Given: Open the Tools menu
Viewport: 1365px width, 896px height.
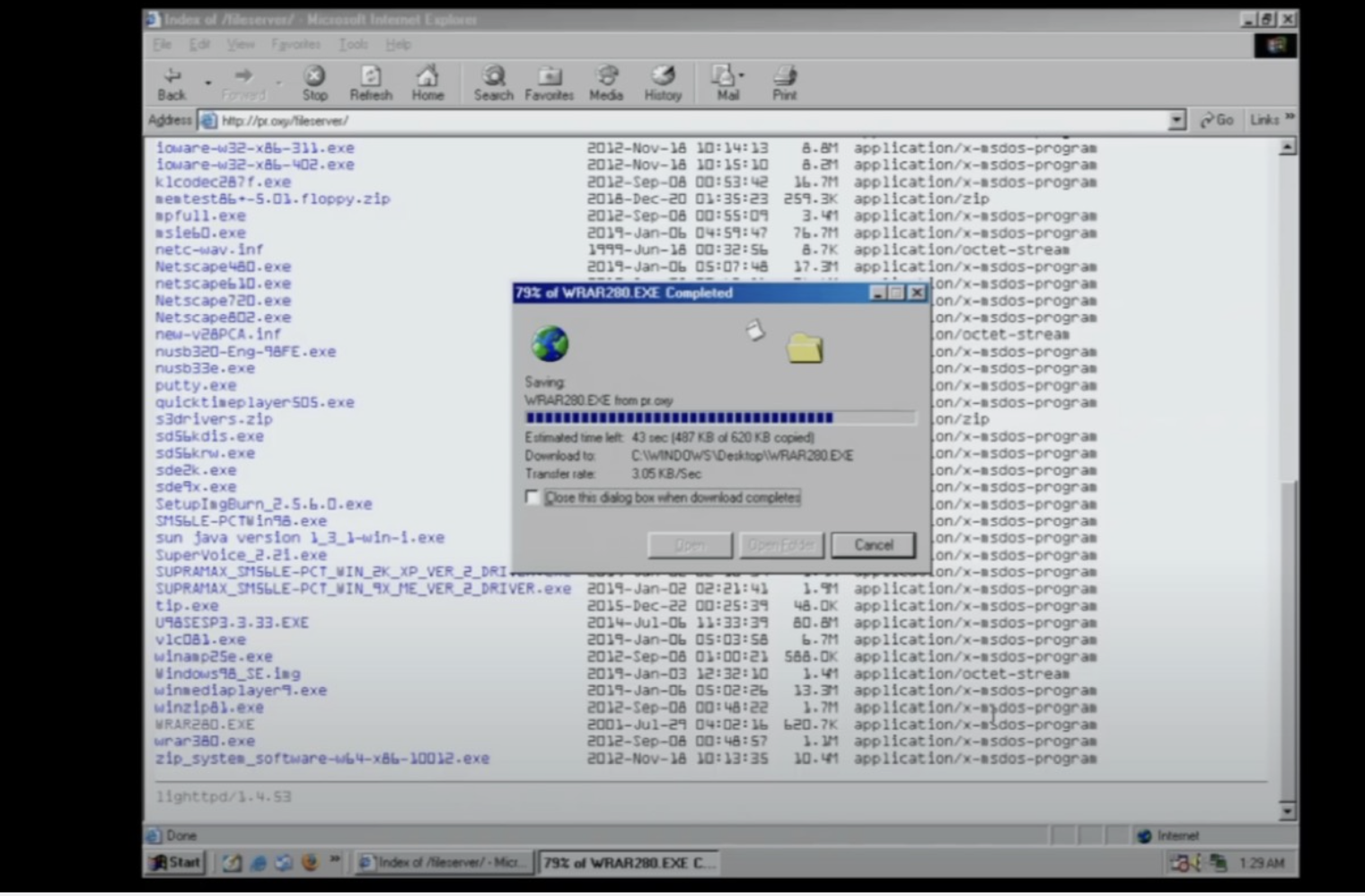Looking at the screenshot, I should coord(353,44).
